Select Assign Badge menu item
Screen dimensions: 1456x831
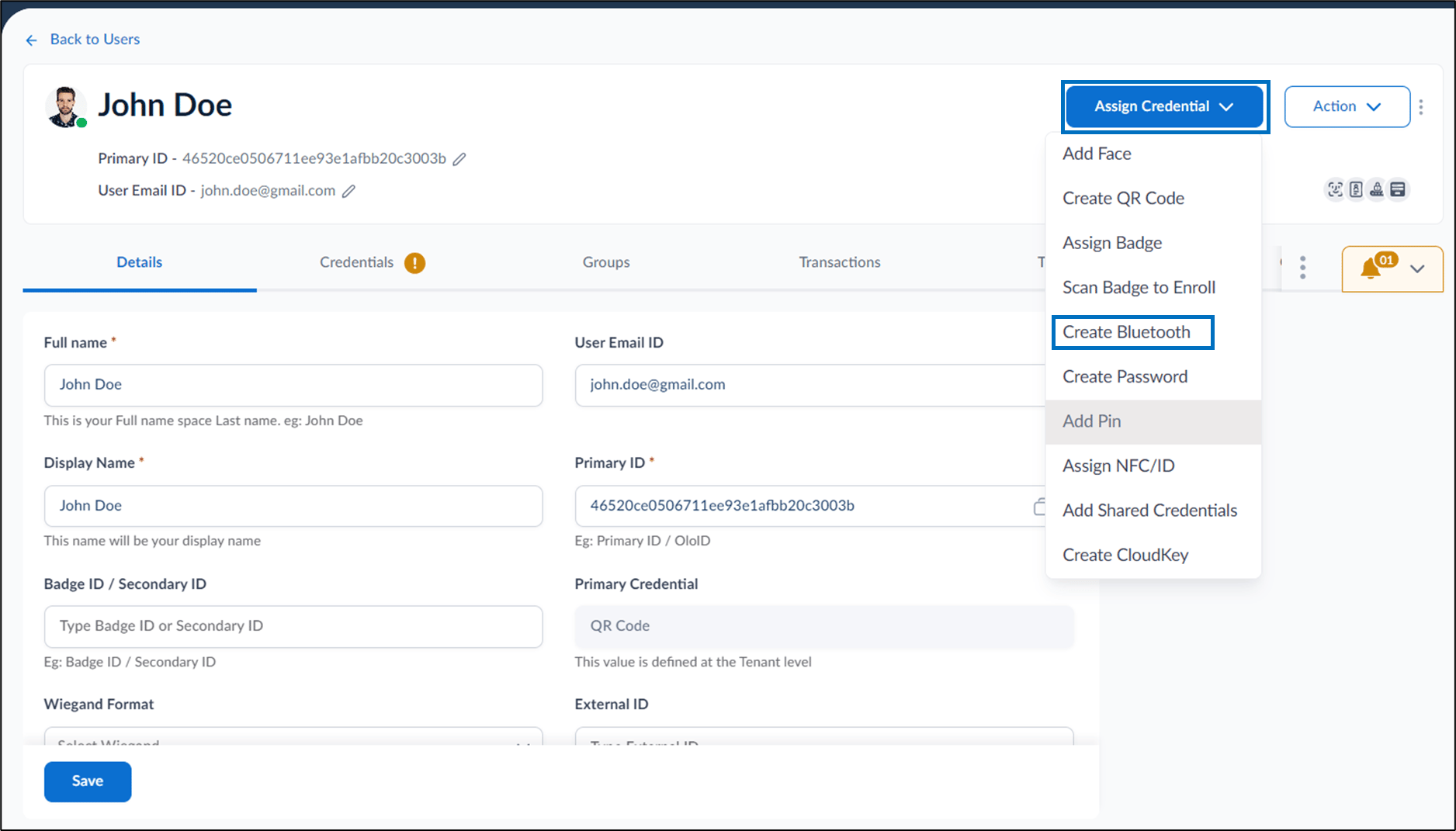1153,243
